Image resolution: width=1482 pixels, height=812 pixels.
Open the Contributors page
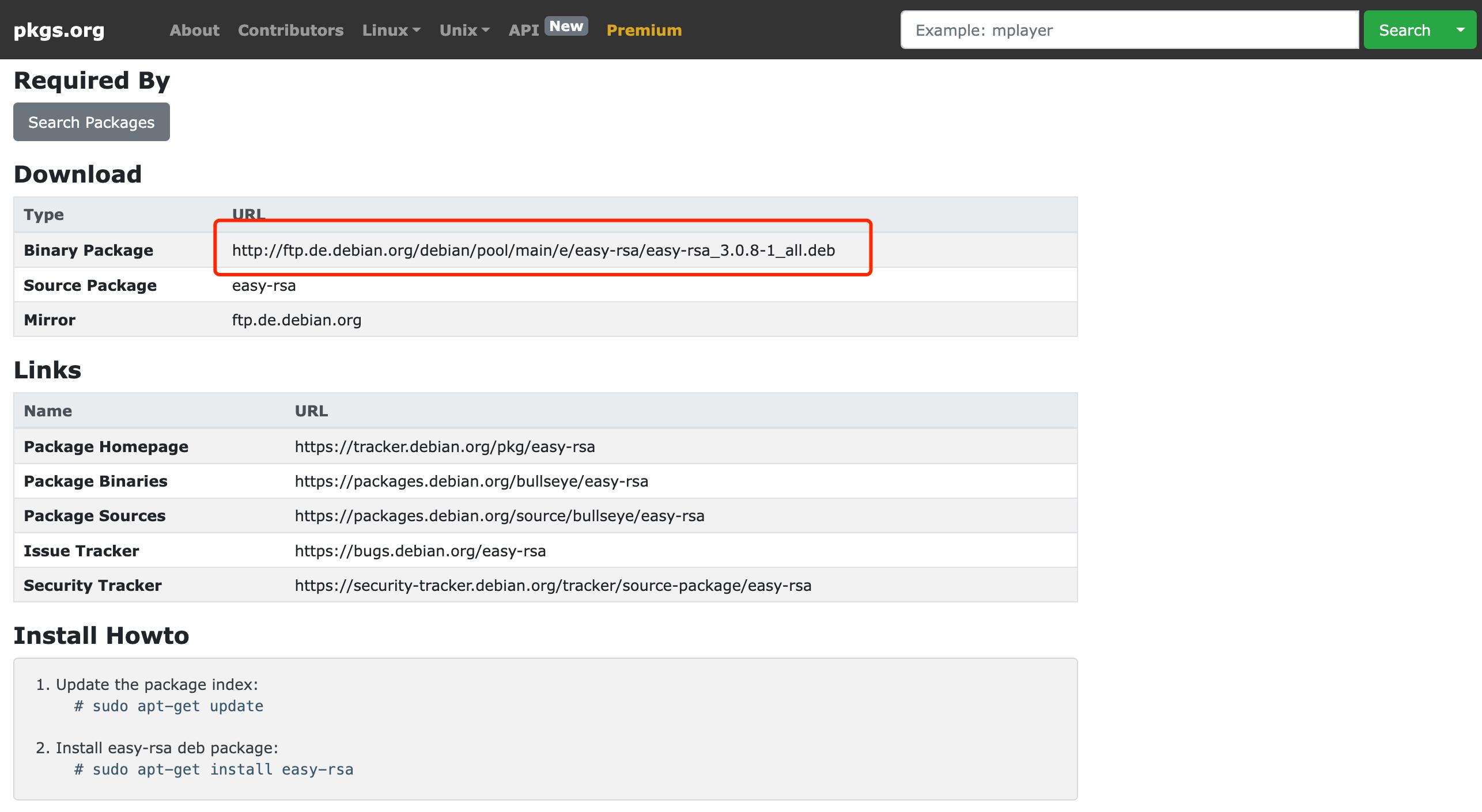(x=290, y=30)
